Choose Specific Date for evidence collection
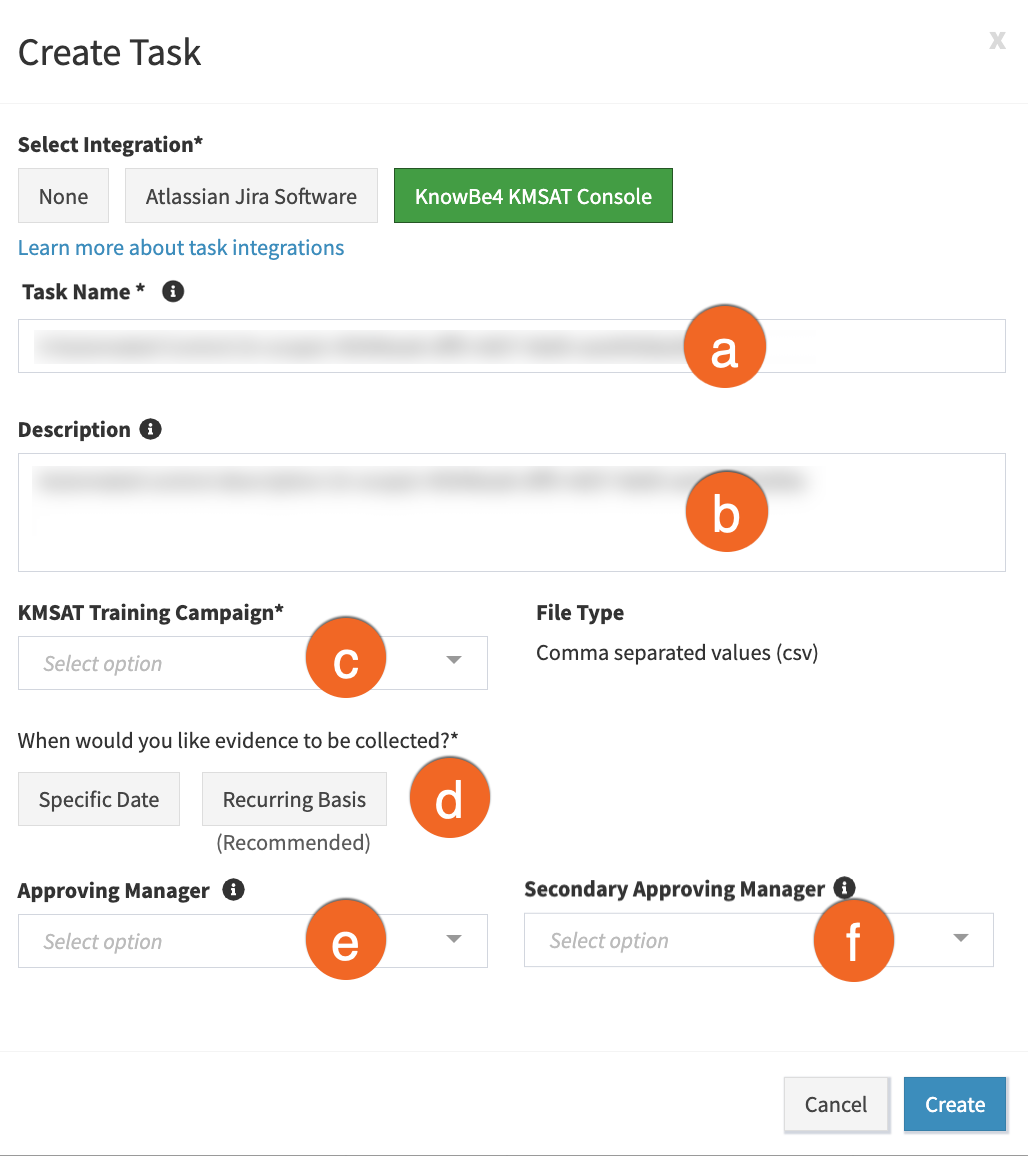 pyautogui.click(x=98, y=799)
